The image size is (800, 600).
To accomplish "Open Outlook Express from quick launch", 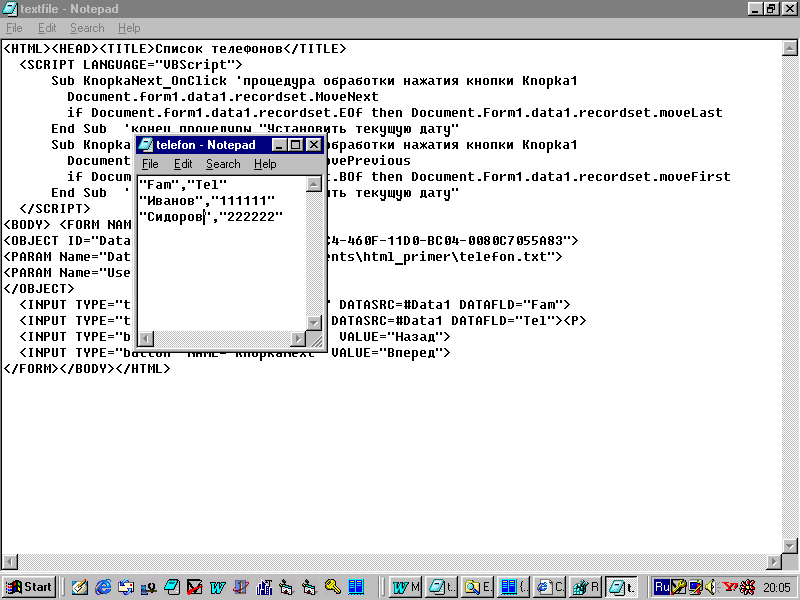I will (126, 587).
